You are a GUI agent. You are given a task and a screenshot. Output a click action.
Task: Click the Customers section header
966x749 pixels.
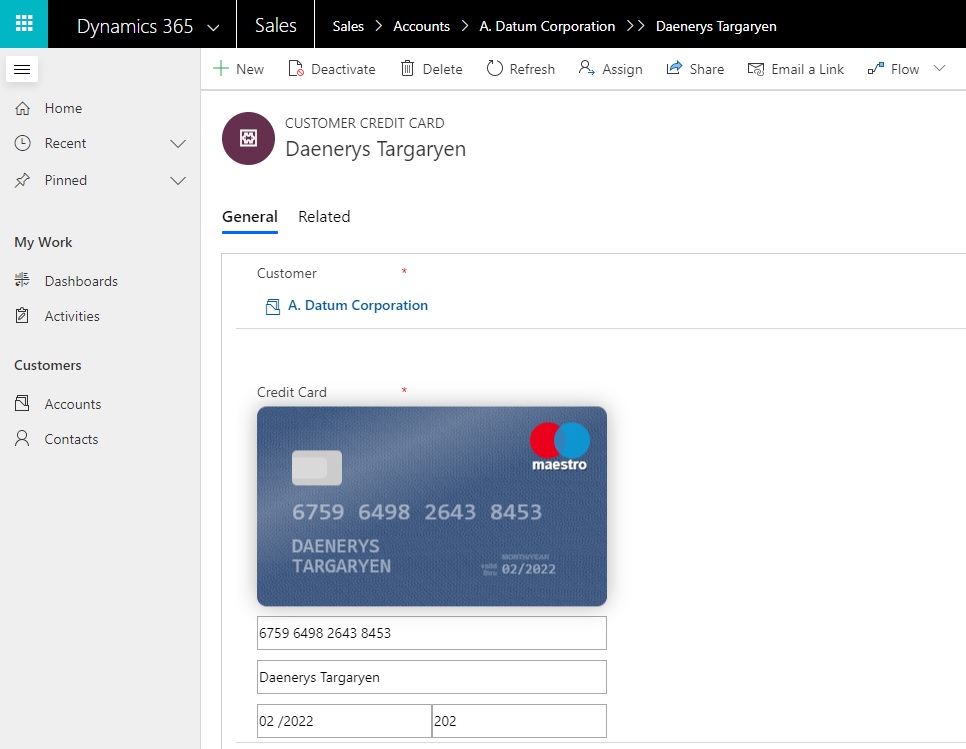click(x=47, y=365)
